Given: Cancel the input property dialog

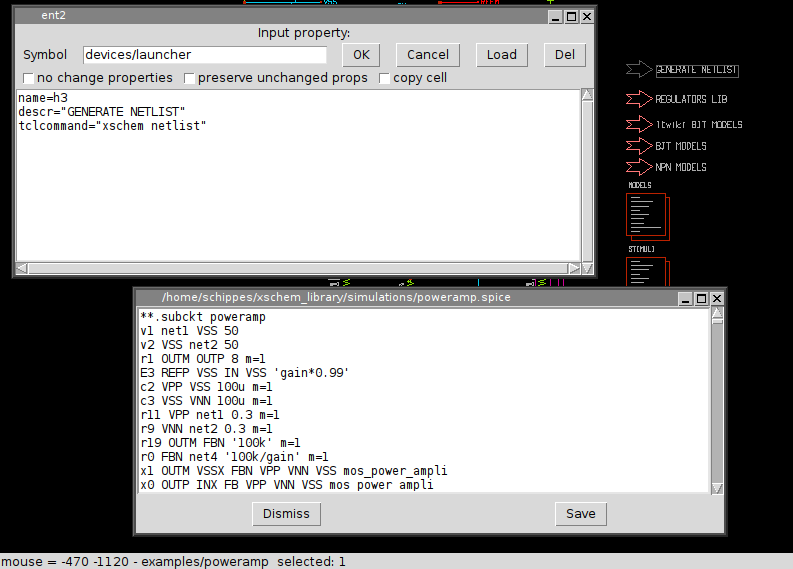Looking at the screenshot, I should coord(427,55).
